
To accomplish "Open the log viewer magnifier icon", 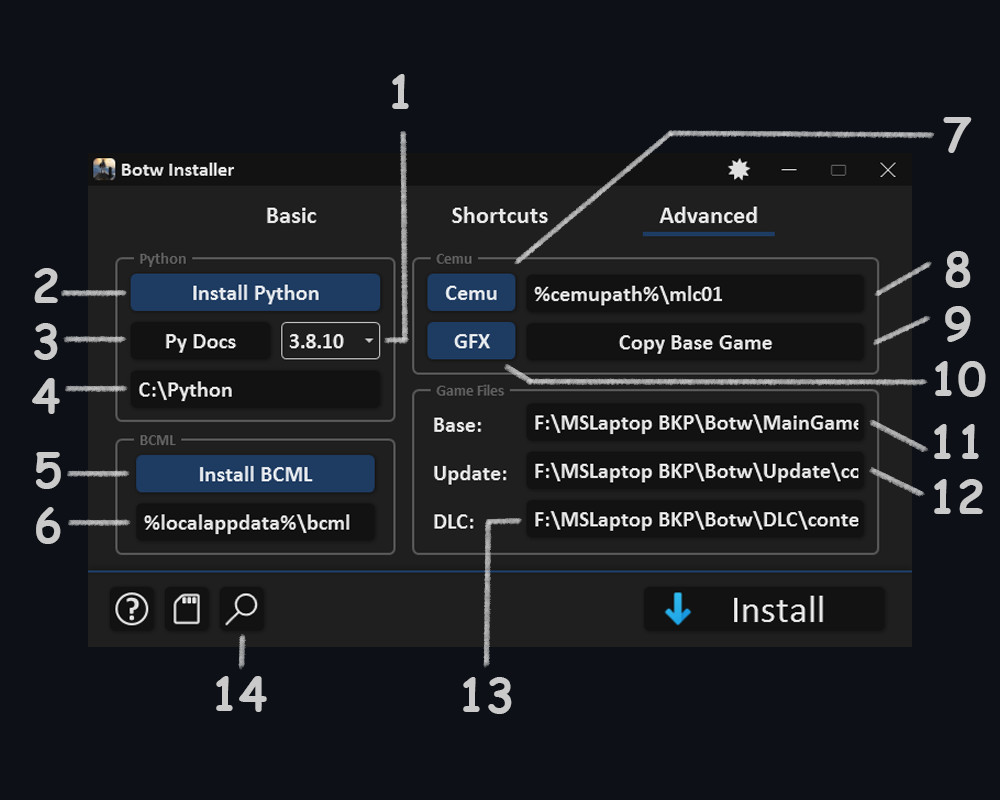I will pyautogui.click(x=241, y=609).
